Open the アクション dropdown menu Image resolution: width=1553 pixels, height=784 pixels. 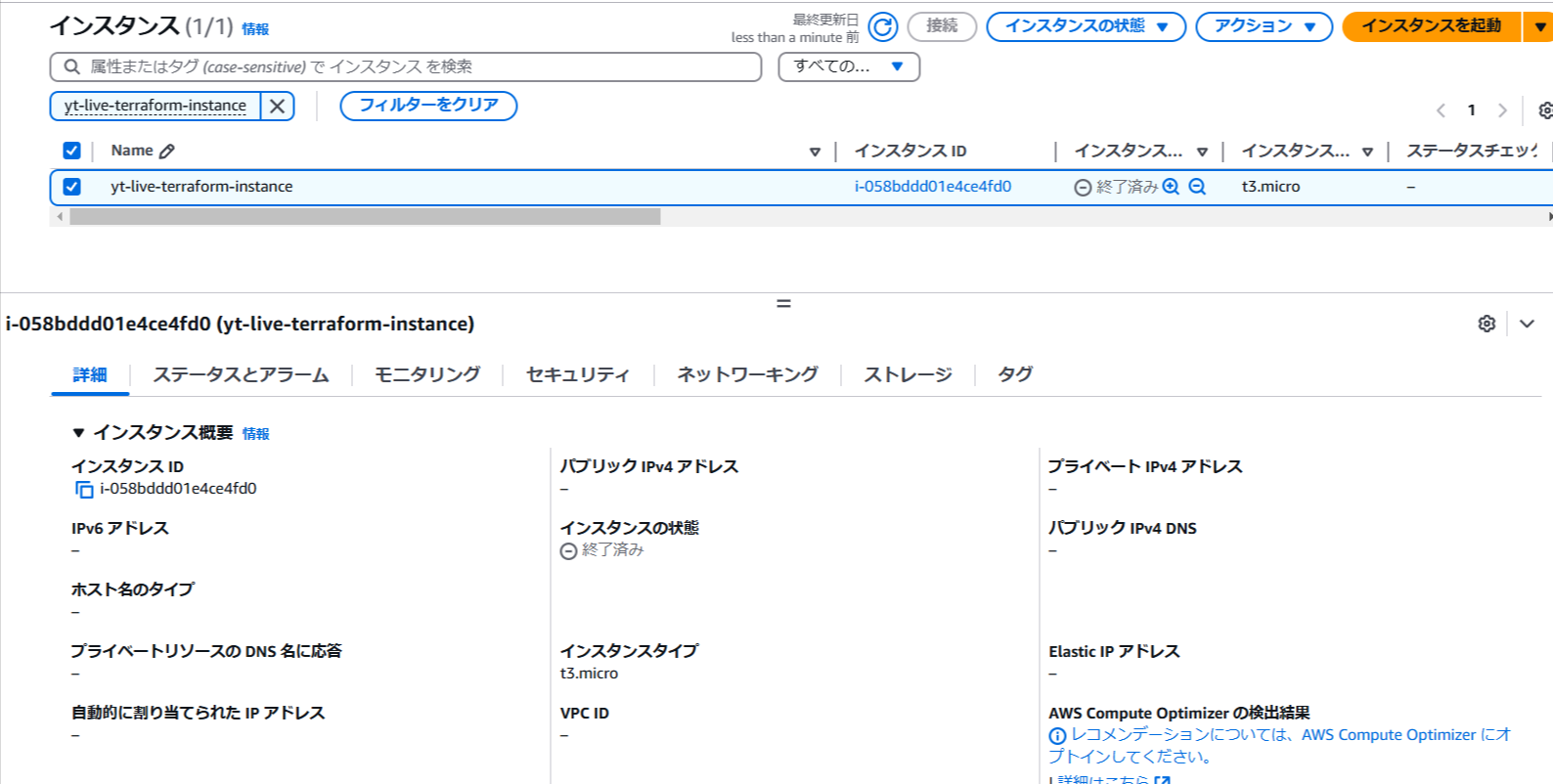pos(1264,26)
